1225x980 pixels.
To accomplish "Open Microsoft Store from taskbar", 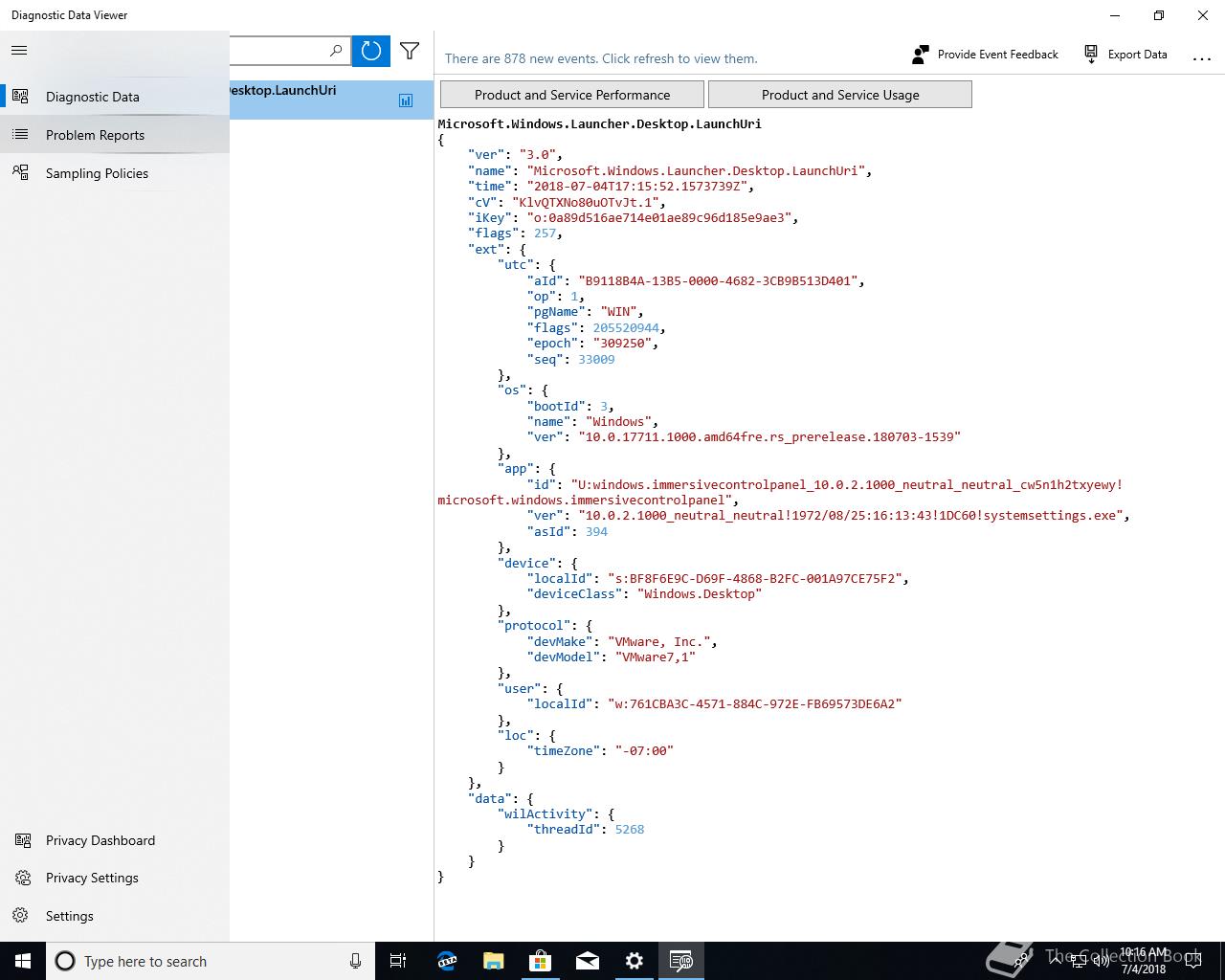I will click(541, 961).
